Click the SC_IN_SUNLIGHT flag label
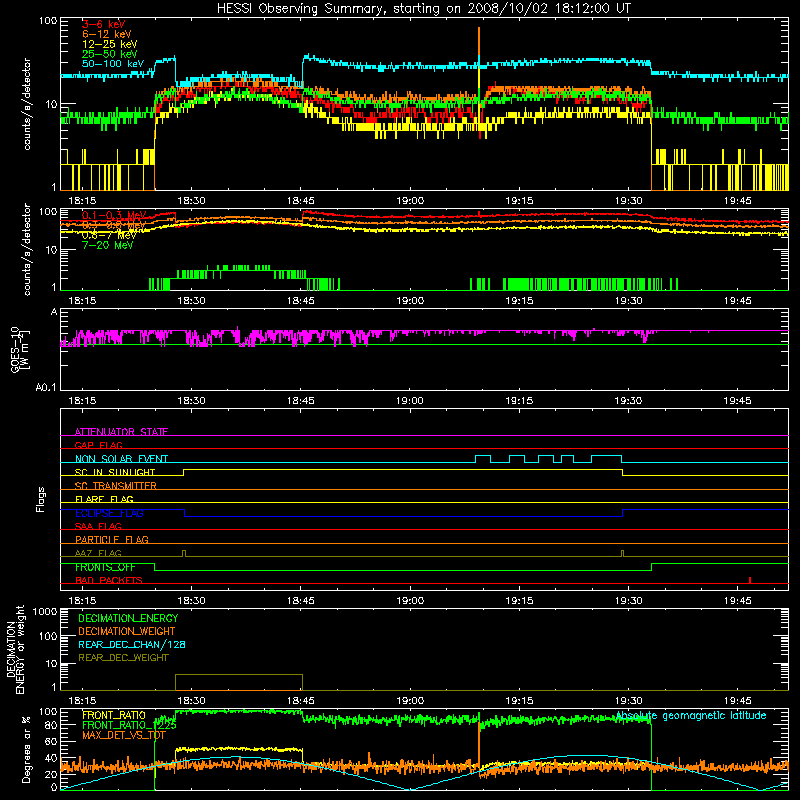 click(115, 472)
